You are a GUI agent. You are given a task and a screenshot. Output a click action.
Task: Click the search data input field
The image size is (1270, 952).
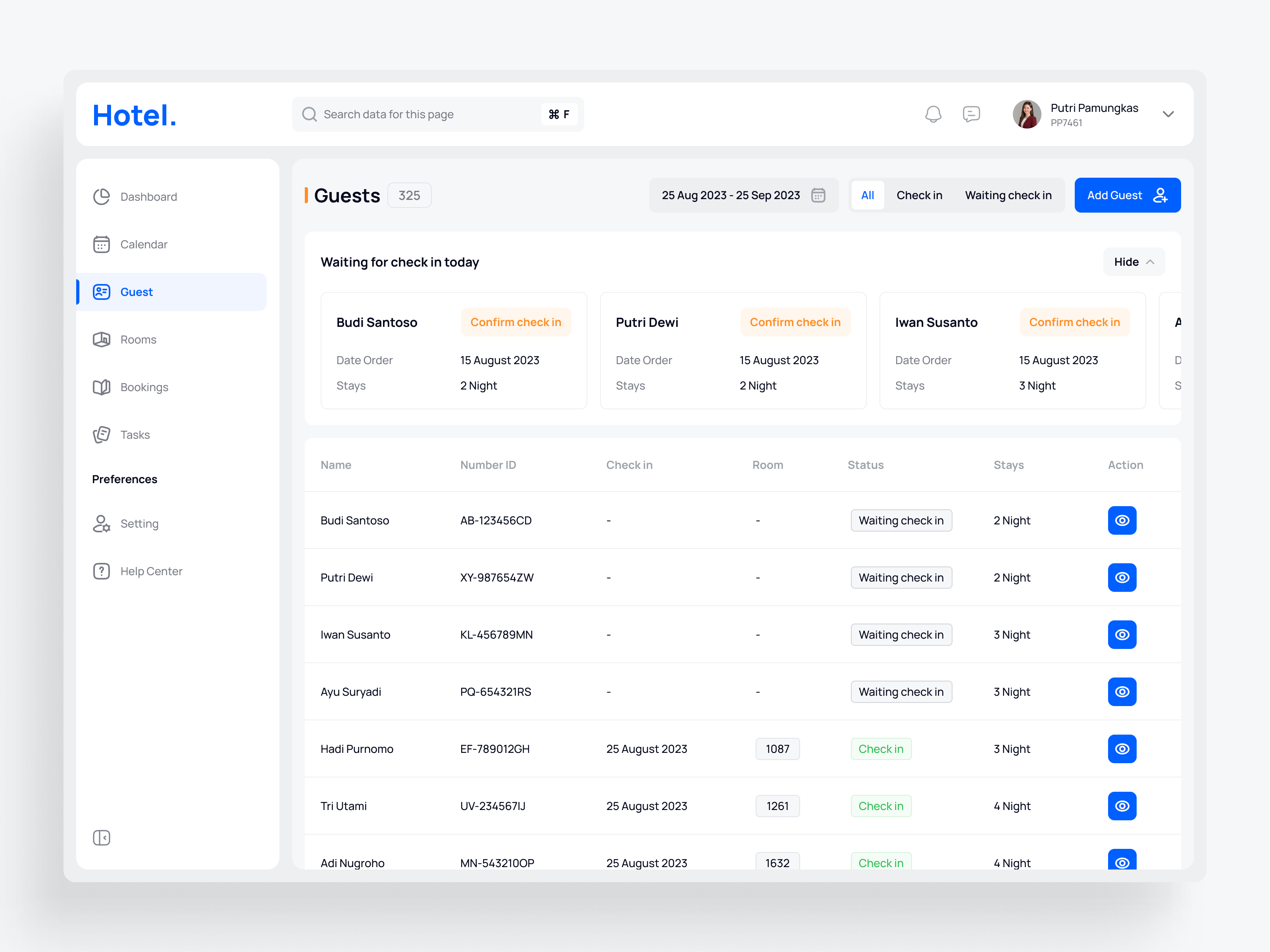[x=436, y=113]
